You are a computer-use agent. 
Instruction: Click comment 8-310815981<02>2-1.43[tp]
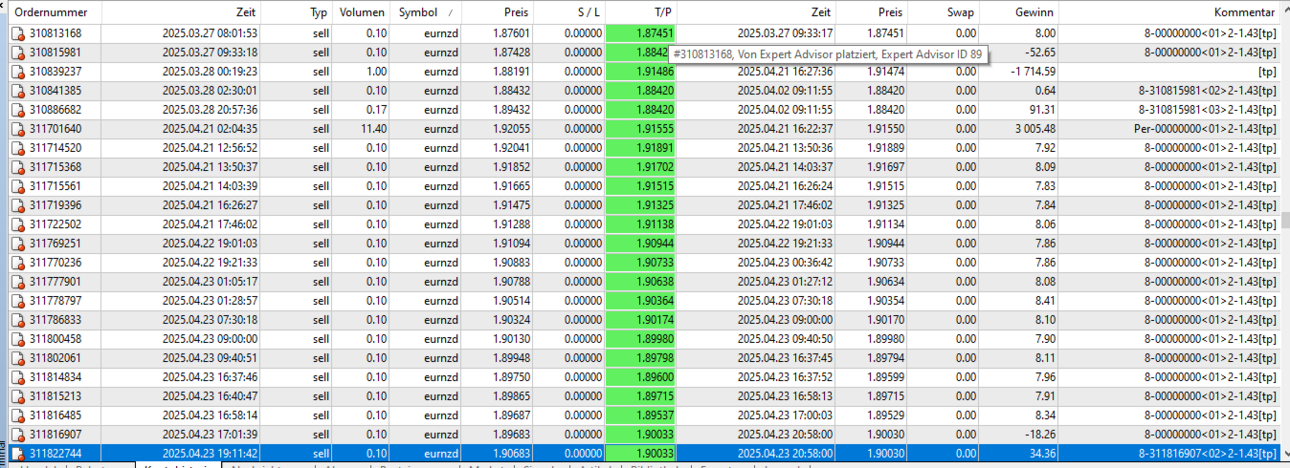pos(1208,91)
